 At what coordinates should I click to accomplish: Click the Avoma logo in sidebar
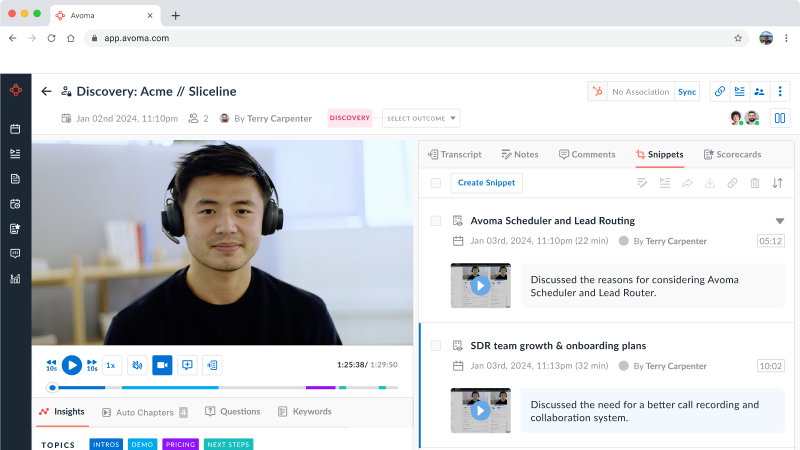click(x=16, y=90)
